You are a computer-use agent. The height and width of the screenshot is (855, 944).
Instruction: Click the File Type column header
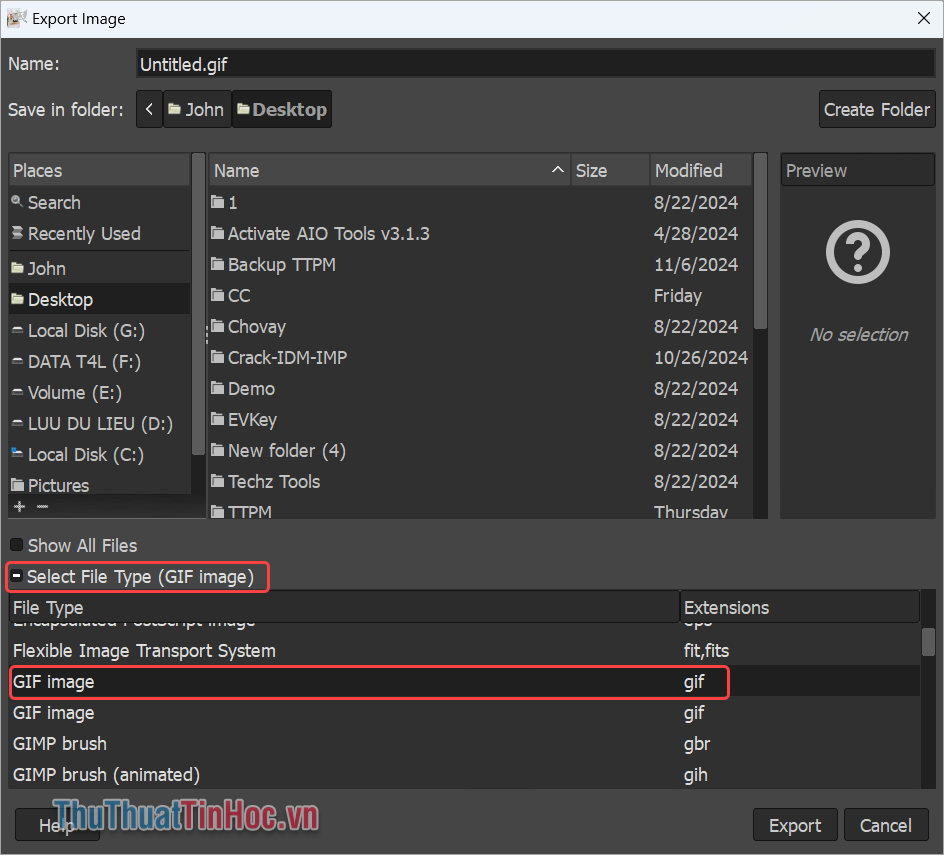point(344,607)
